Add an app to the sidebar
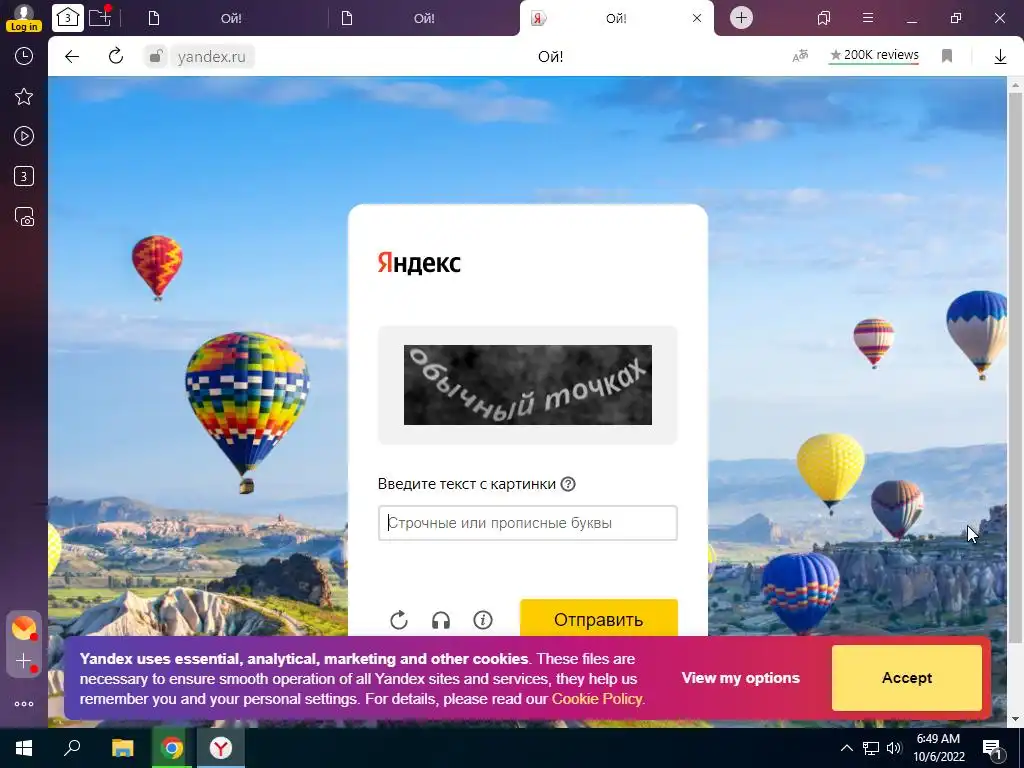The height and width of the screenshot is (768, 1024). point(24,661)
